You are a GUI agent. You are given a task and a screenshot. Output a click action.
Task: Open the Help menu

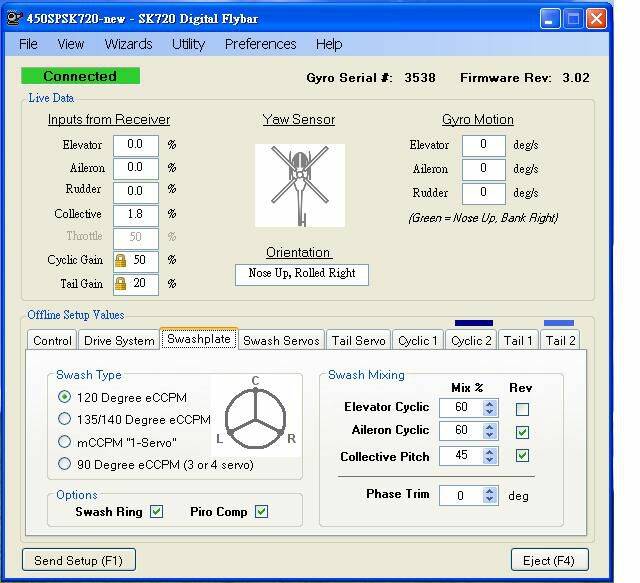click(x=329, y=44)
